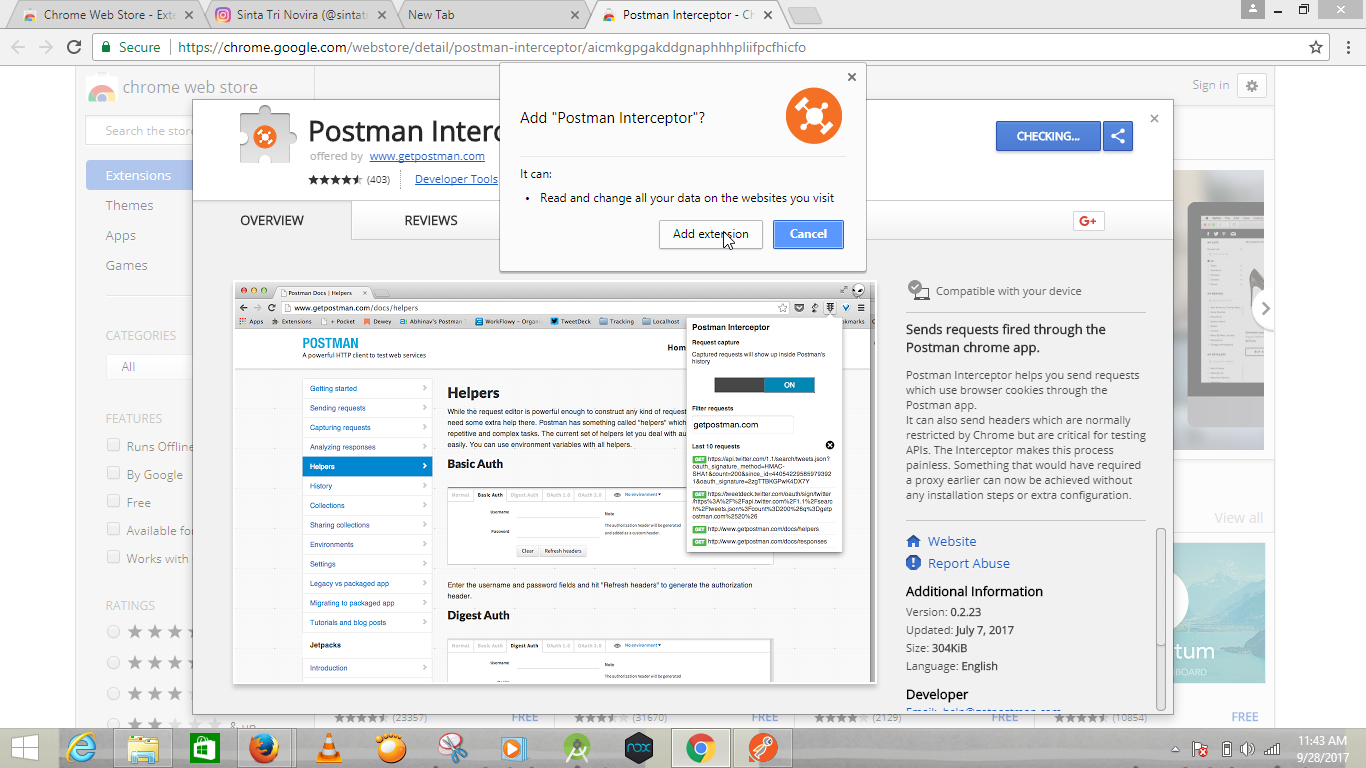Enable the Free filter checkbox

[x=113, y=502]
